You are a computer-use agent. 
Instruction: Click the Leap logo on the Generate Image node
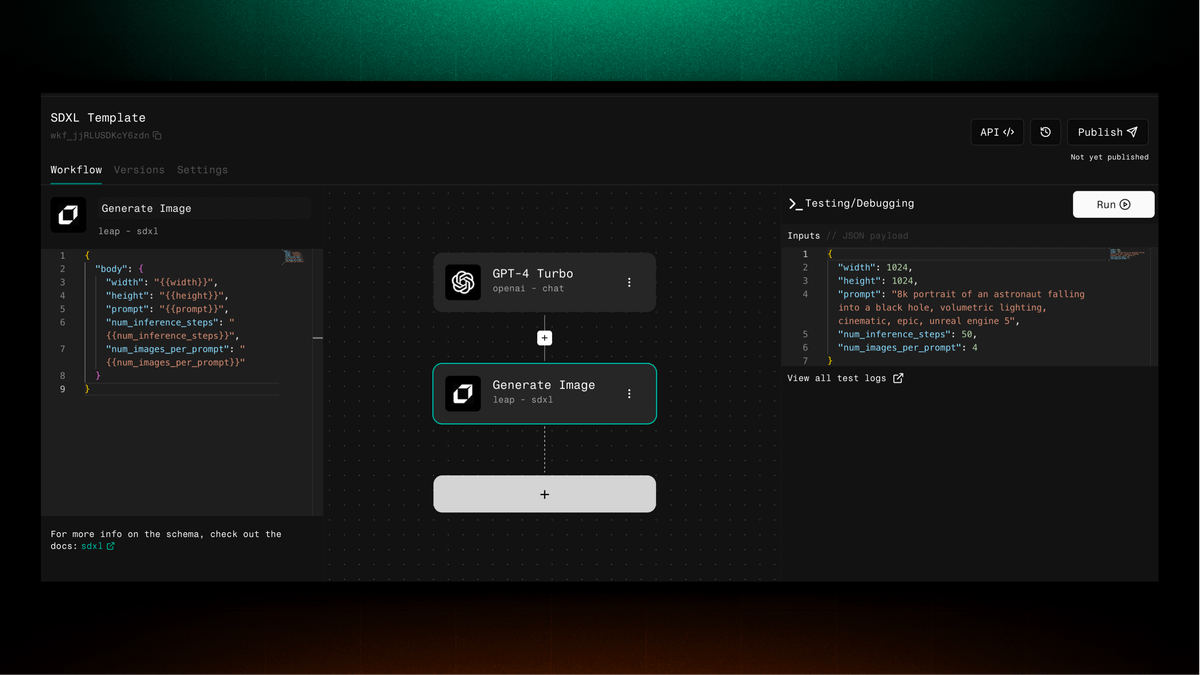point(463,393)
